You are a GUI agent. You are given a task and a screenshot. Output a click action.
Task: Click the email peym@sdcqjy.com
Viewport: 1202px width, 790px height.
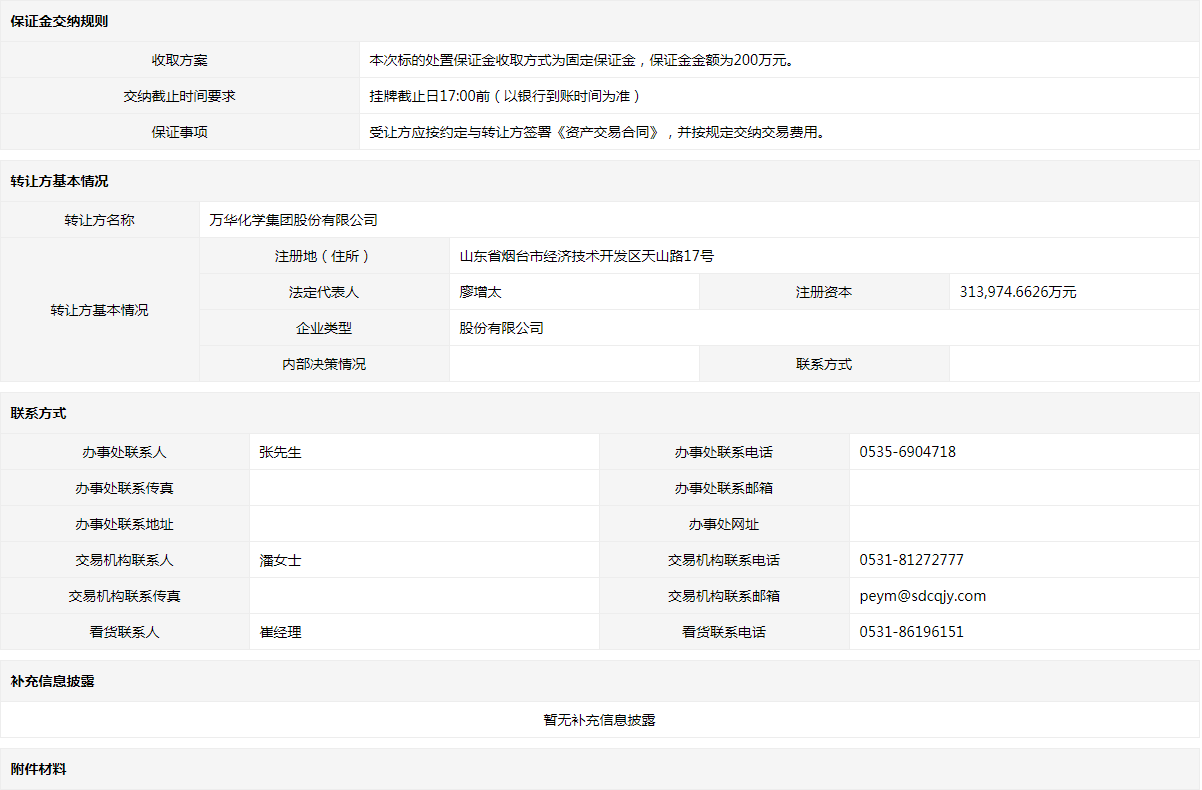coord(923,596)
